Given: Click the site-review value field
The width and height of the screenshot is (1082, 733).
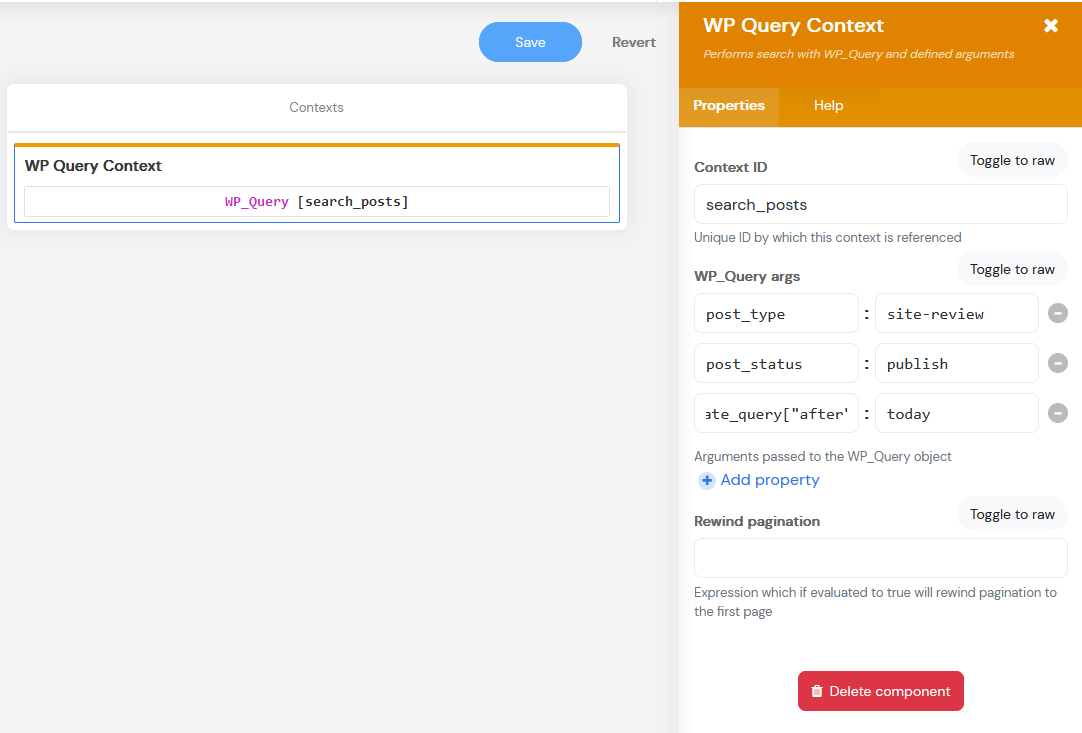Looking at the screenshot, I should pyautogui.click(x=956, y=314).
